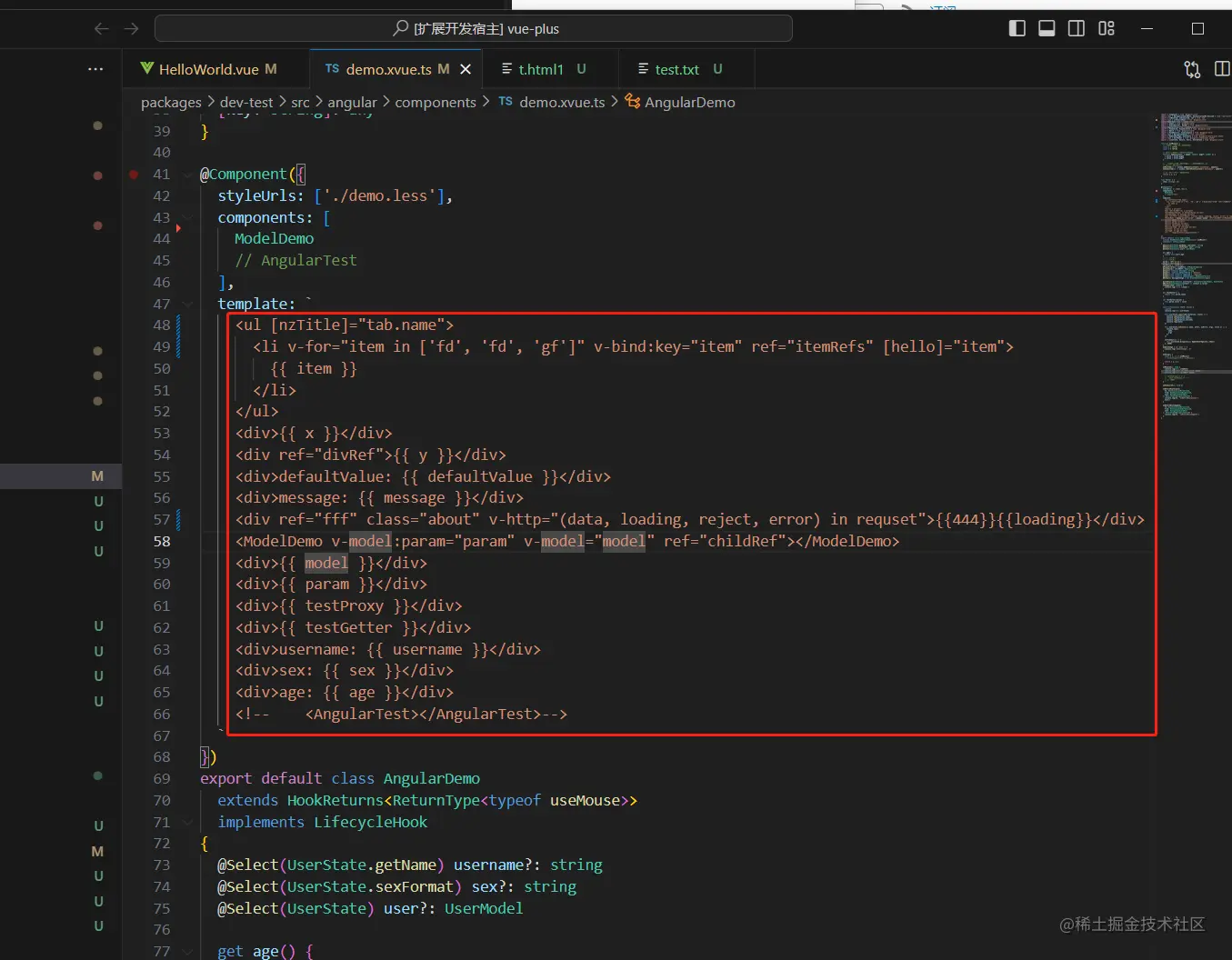1232x960 pixels.
Task: Open the dev-test breadcrumb
Action: tap(246, 103)
